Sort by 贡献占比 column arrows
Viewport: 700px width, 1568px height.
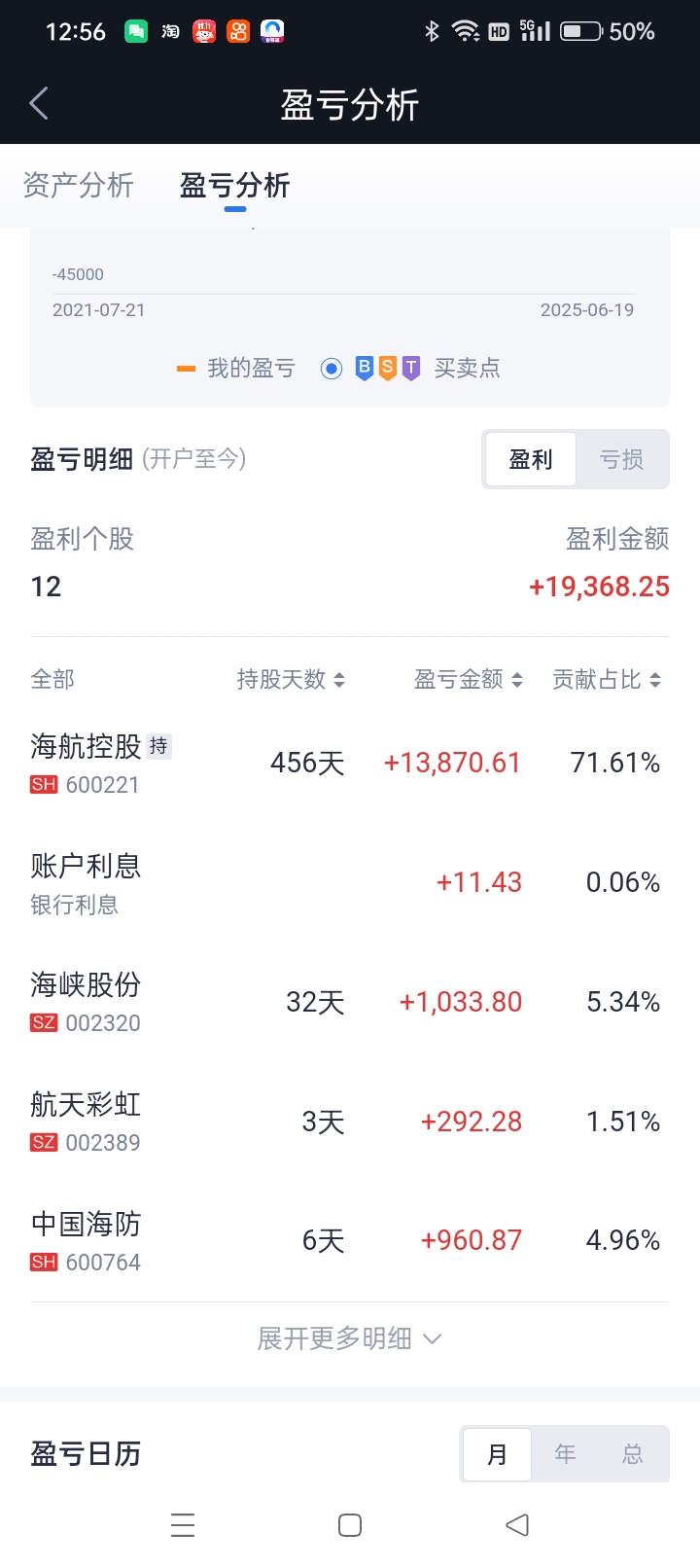[x=655, y=680]
